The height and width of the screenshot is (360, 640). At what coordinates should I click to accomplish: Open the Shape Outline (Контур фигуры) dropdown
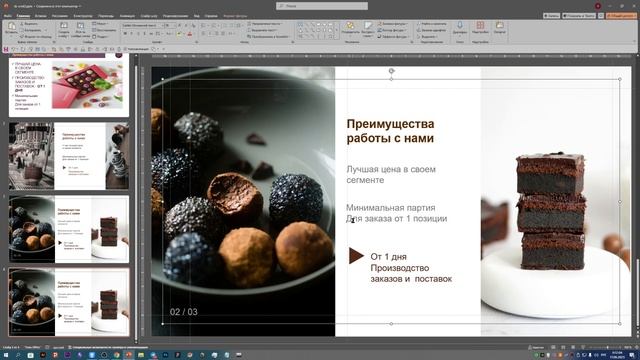(392, 30)
